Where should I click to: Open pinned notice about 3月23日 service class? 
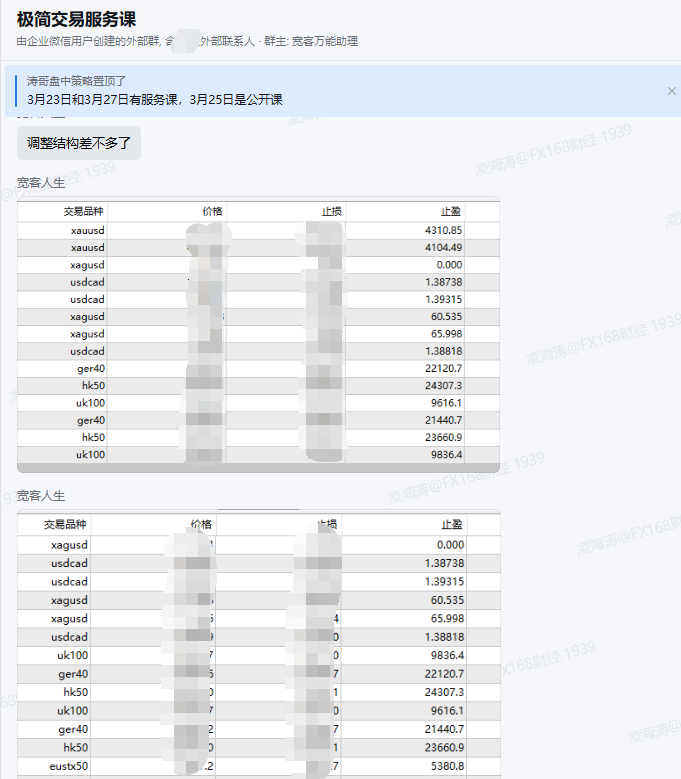[155, 99]
